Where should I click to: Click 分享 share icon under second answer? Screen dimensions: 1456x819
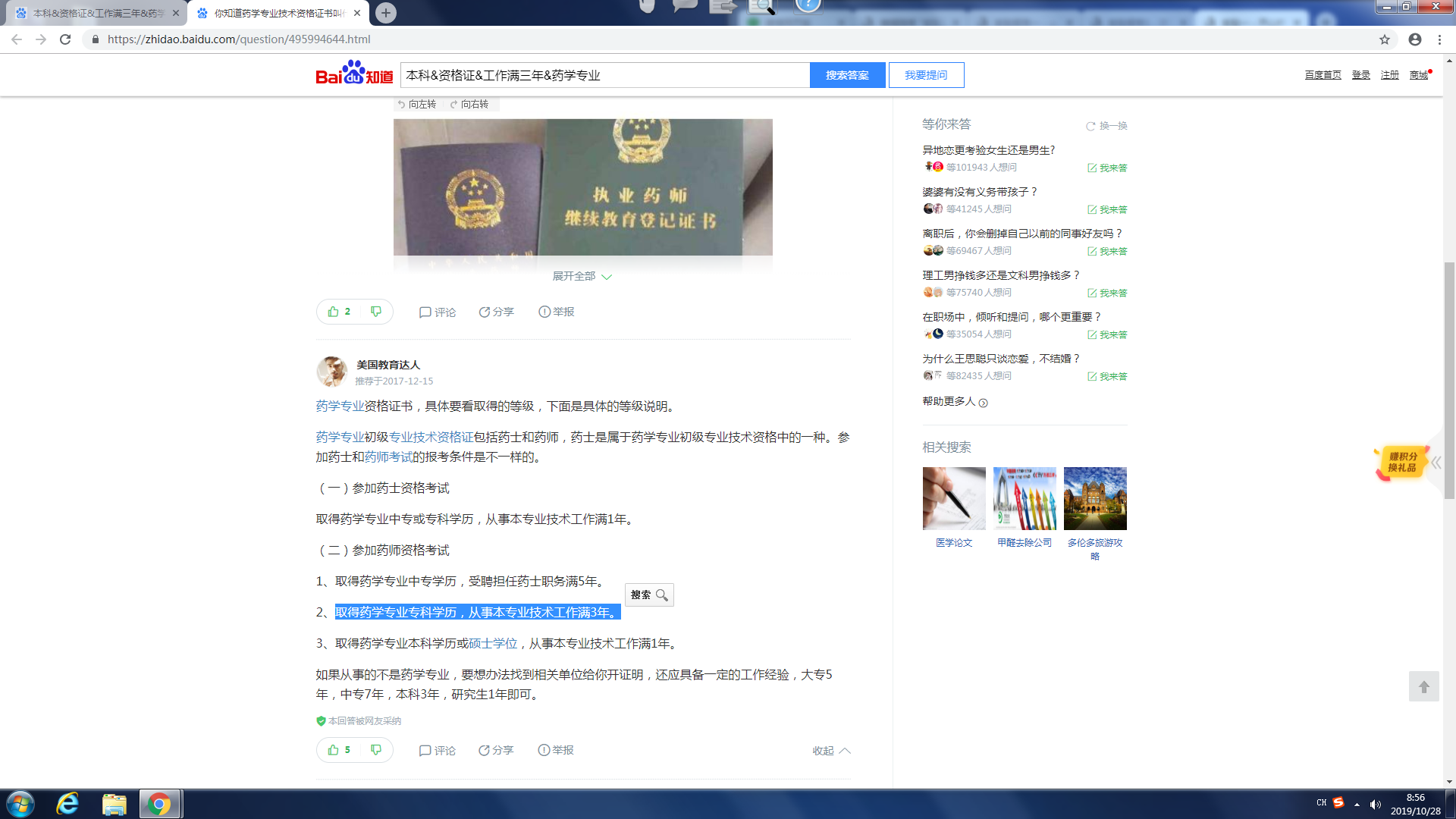pos(484,751)
